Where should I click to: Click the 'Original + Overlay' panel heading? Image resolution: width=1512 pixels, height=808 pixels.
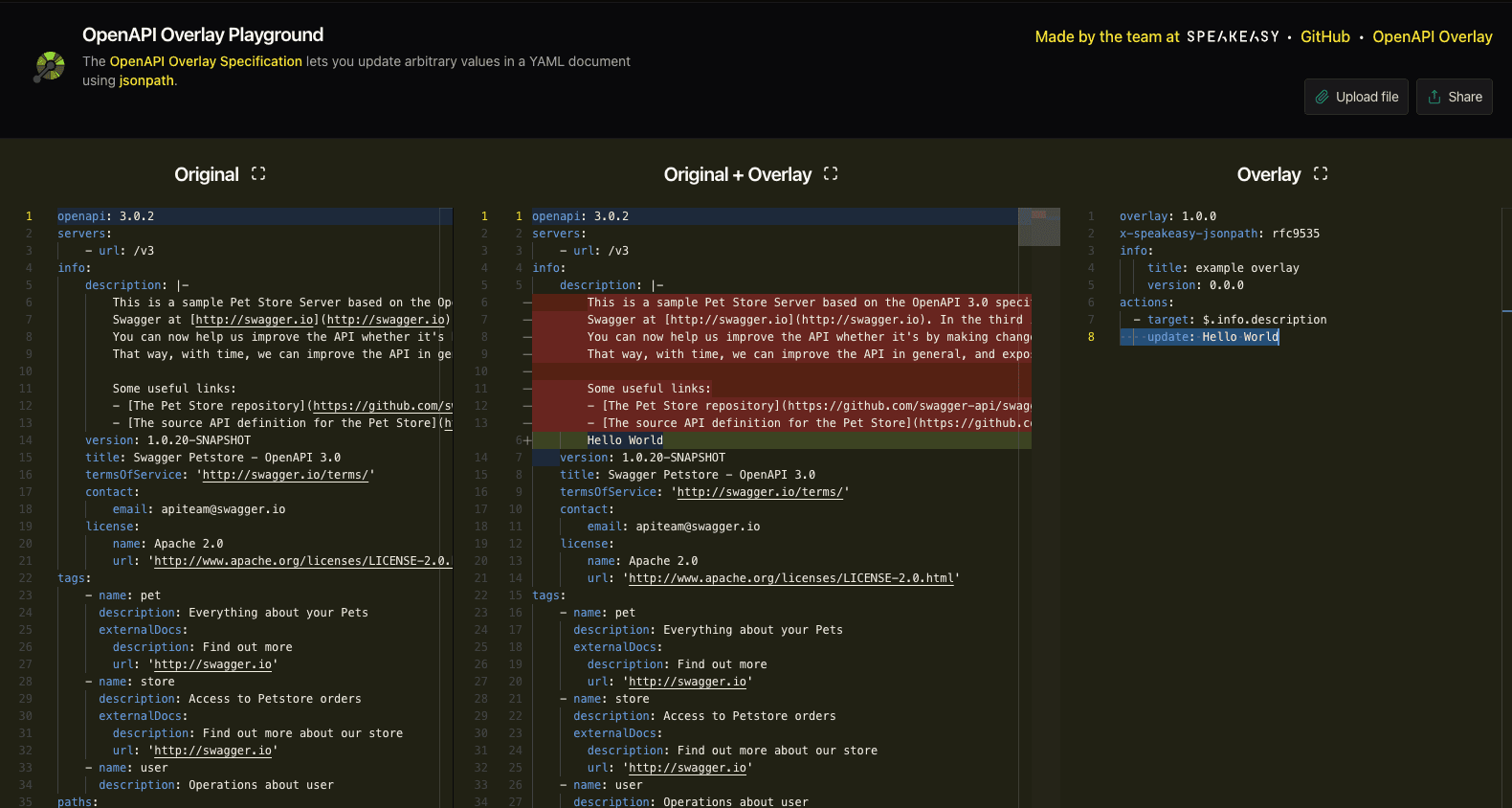click(738, 174)
